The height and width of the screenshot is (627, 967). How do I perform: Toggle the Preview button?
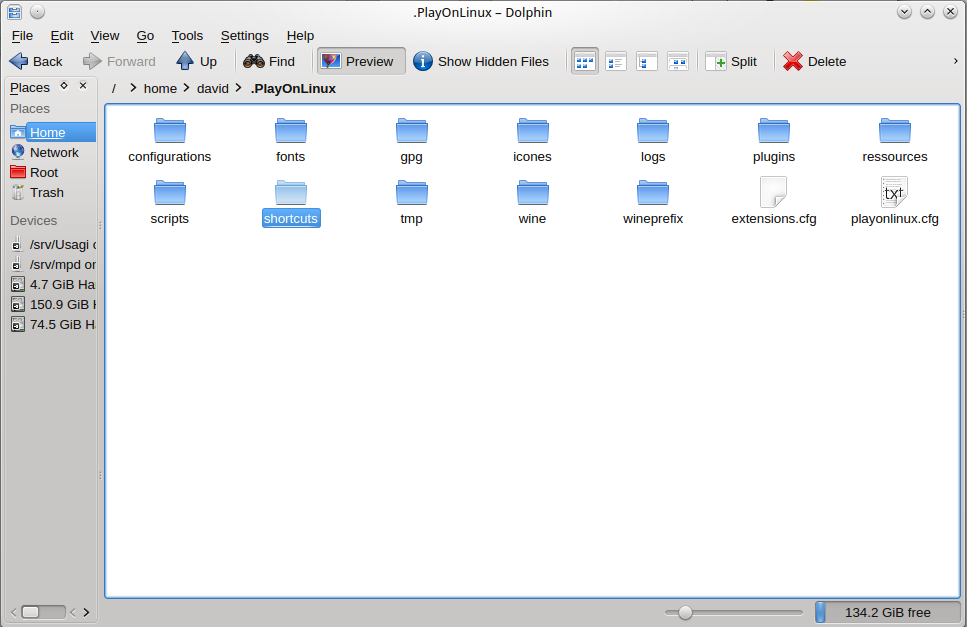[x=361, y=62]
